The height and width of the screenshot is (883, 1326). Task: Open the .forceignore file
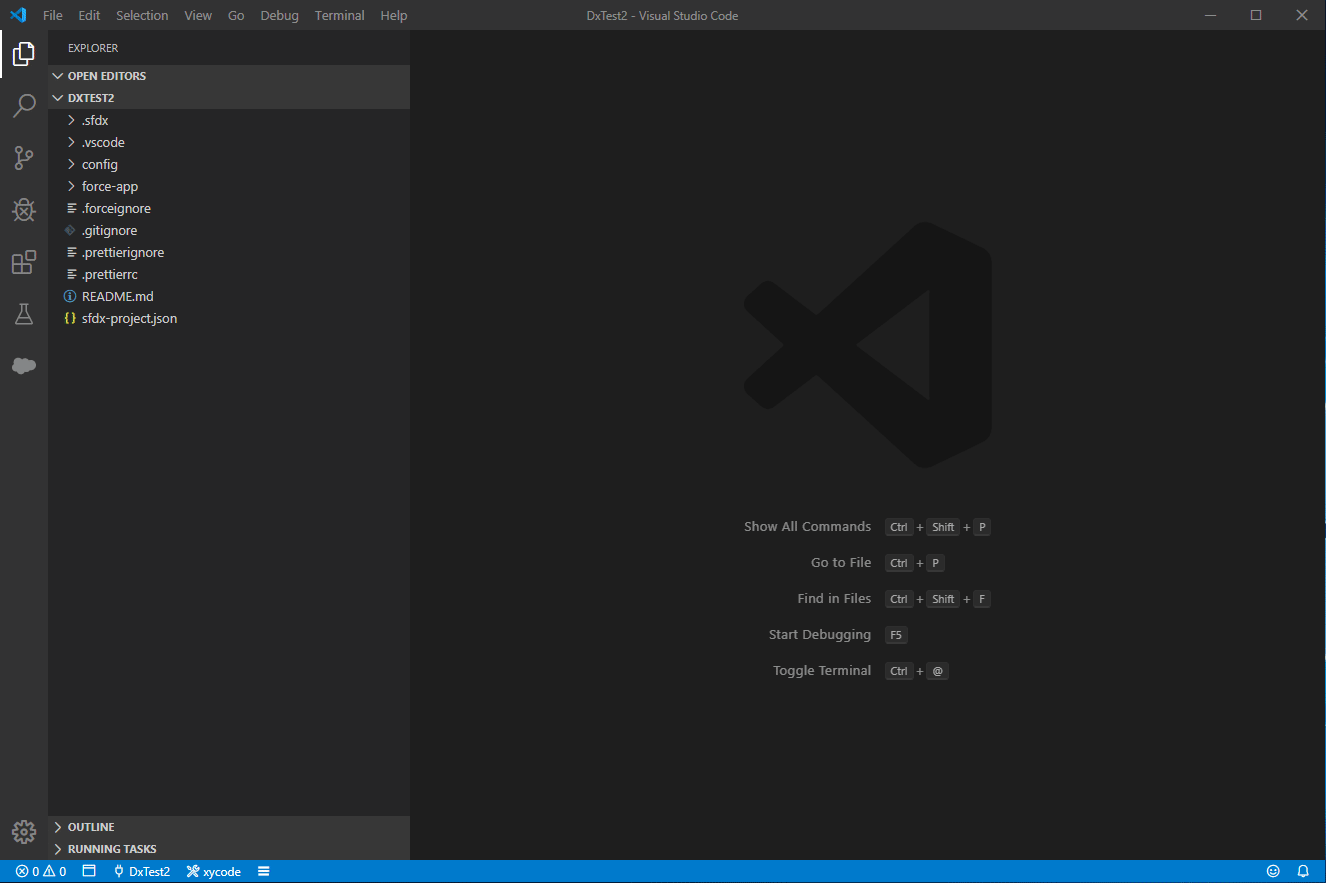(229, 208)
